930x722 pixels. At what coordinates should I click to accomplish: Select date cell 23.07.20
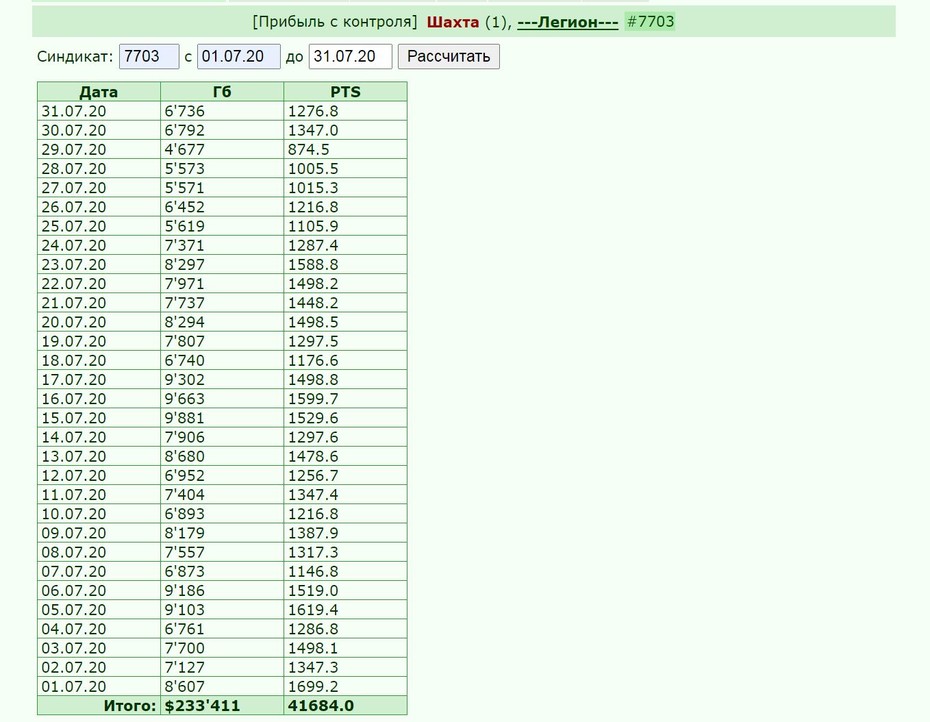74,265
